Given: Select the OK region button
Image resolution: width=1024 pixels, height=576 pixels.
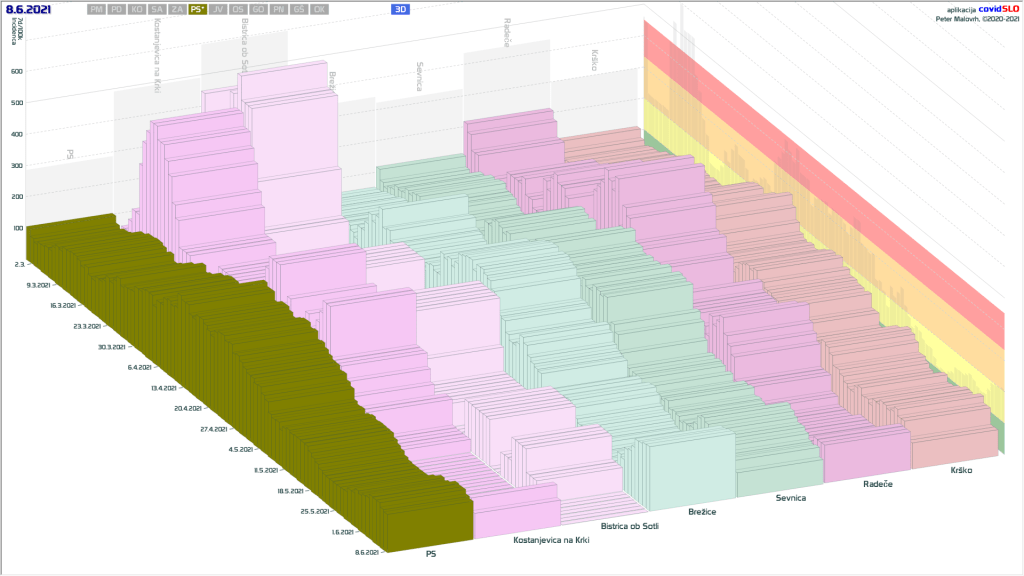Looking at the screenshot, I should (319, 9).
